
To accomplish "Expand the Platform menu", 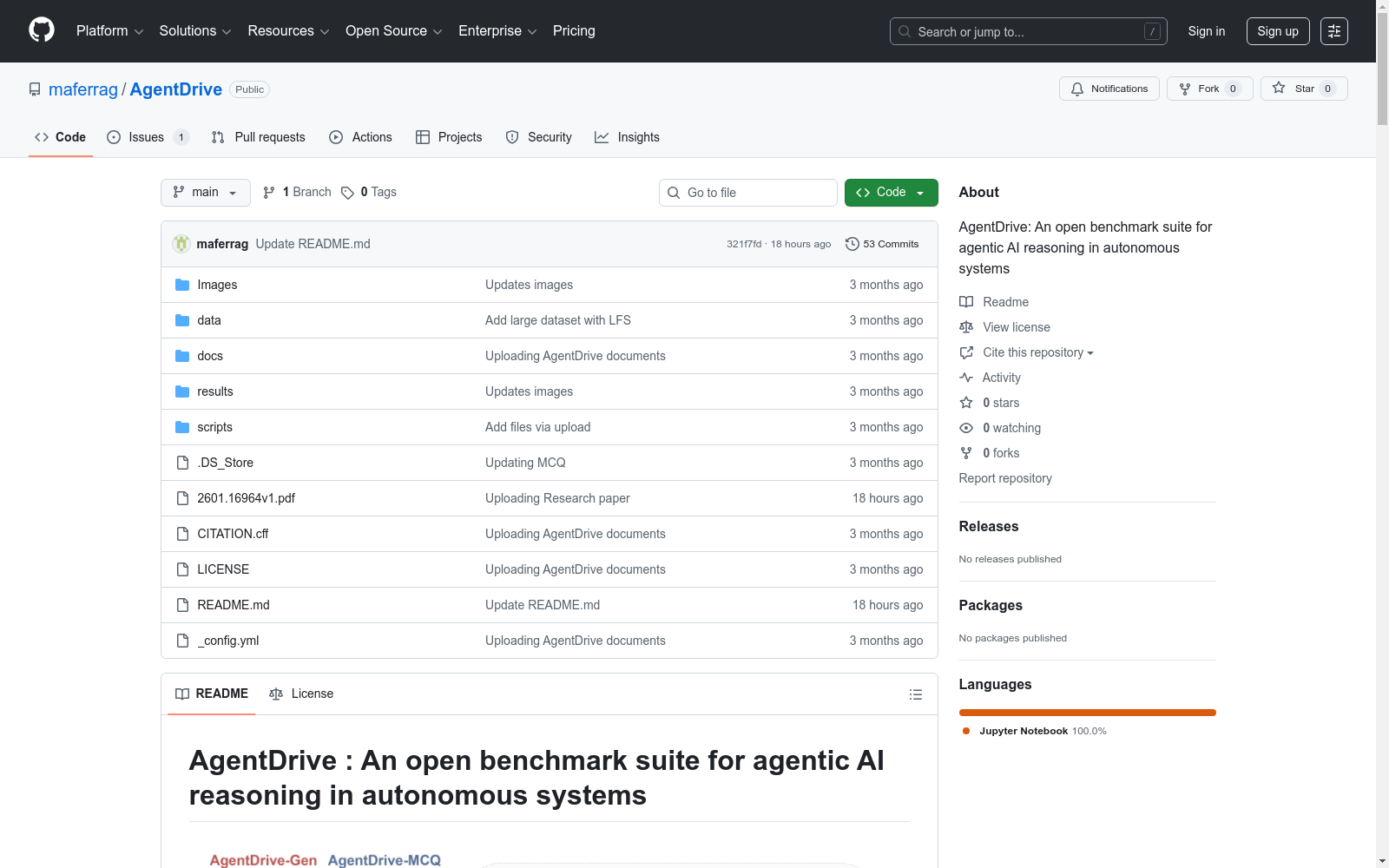I will pyautogui.click(x=109, y=31).
